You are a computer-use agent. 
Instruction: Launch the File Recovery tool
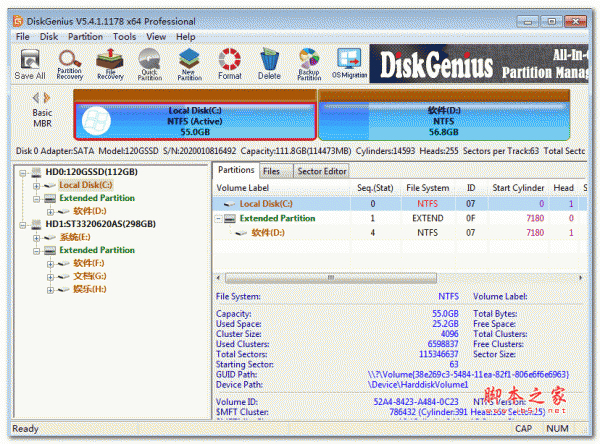click(110, 64)
